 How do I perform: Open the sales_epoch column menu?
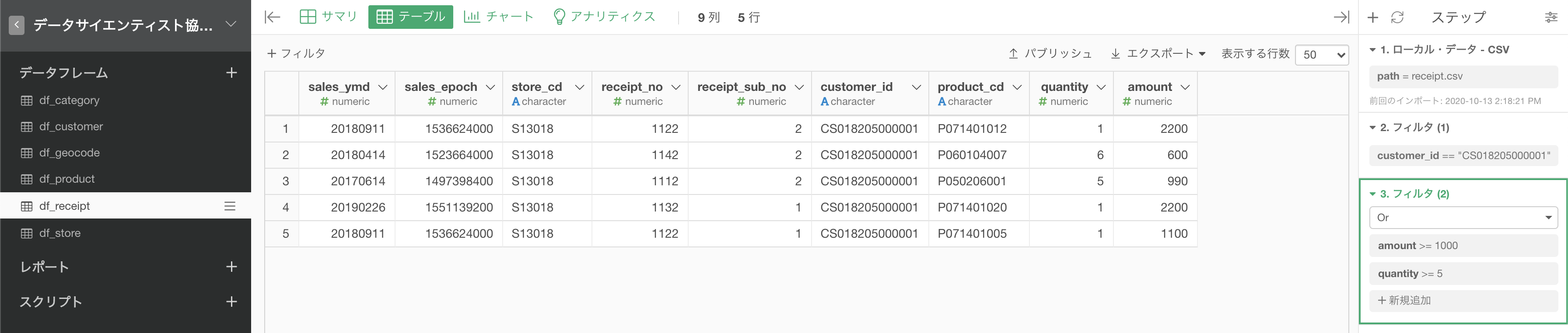(x=490, y=87)
